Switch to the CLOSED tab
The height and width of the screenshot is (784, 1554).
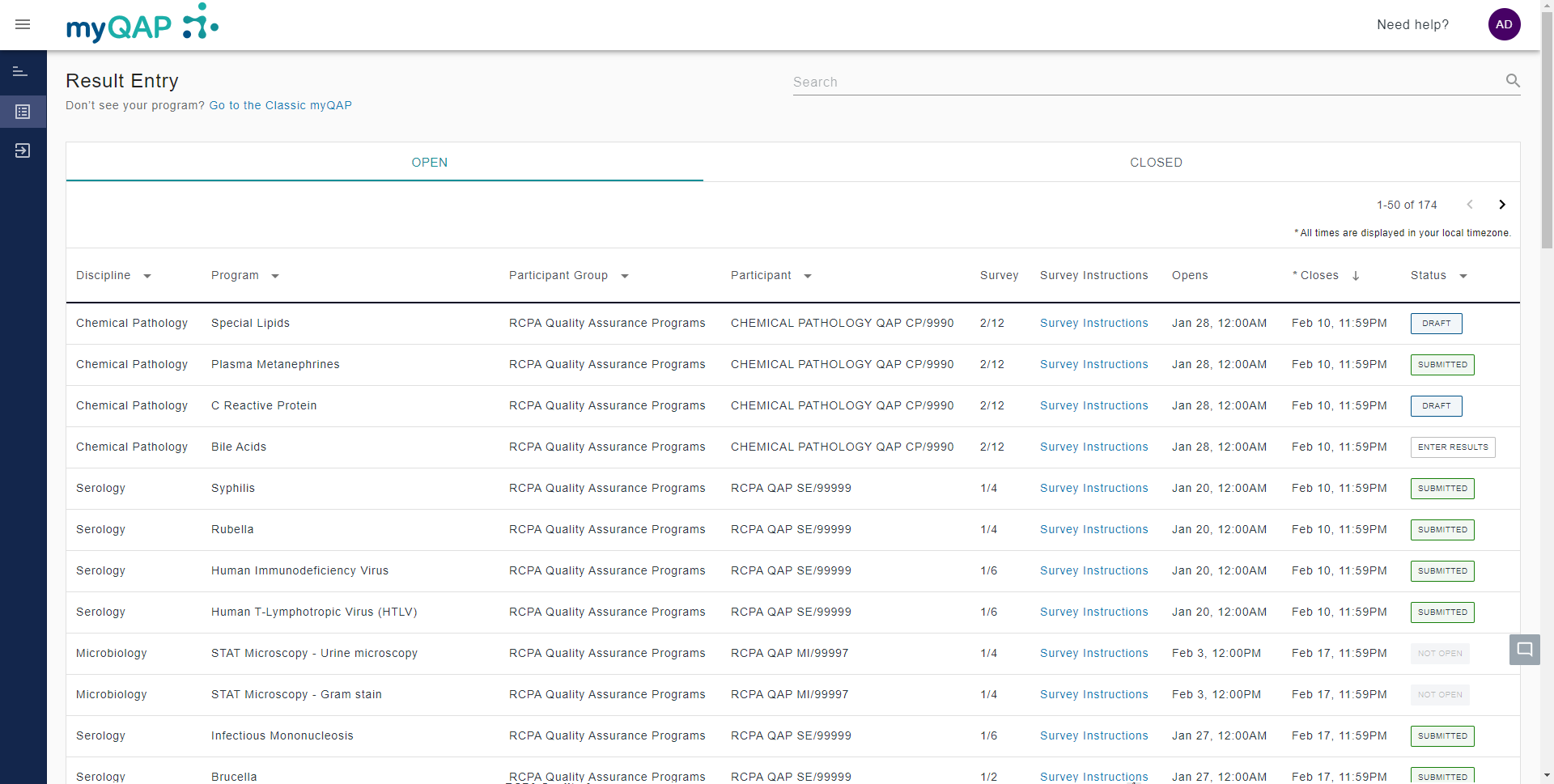[1155, 163]
